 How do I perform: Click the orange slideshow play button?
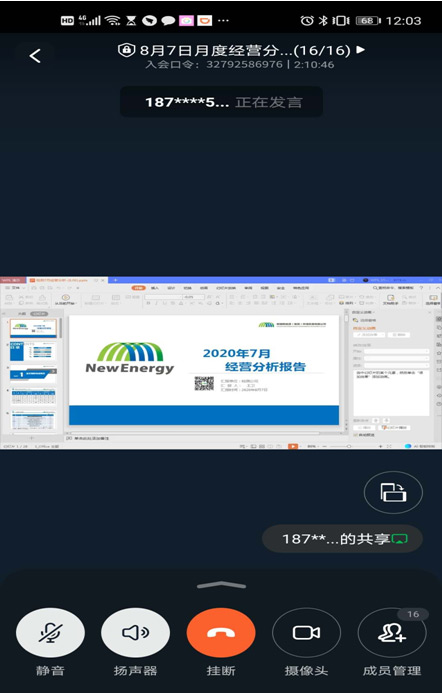(x=293, y=446)
